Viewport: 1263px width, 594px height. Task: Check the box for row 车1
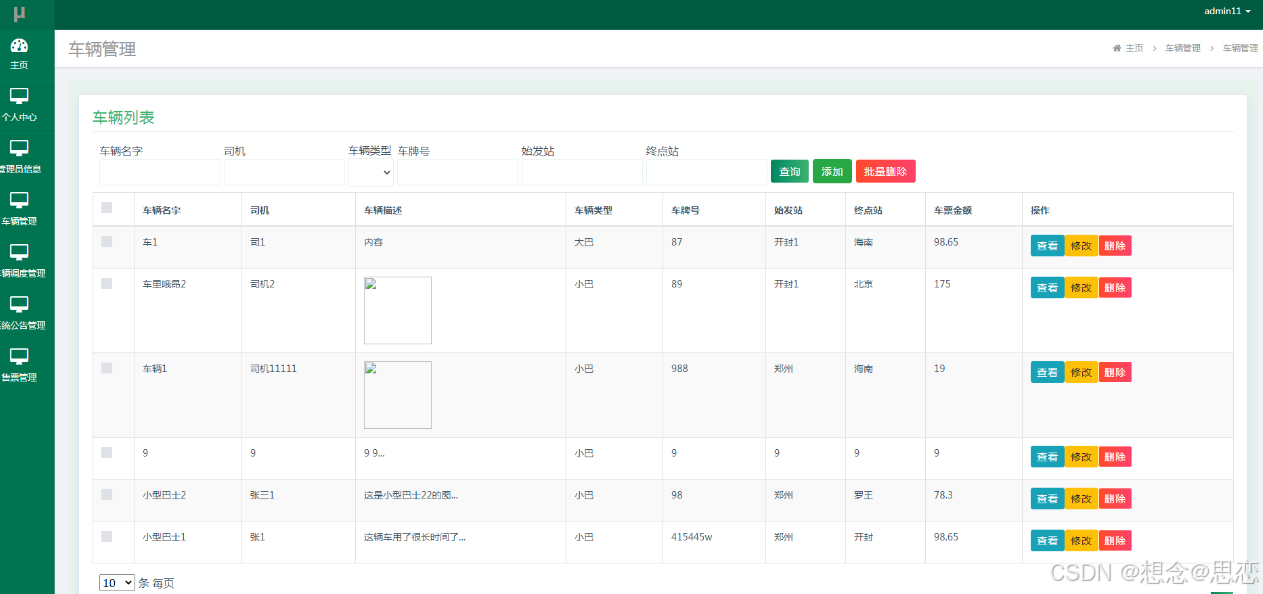point(107,241)
